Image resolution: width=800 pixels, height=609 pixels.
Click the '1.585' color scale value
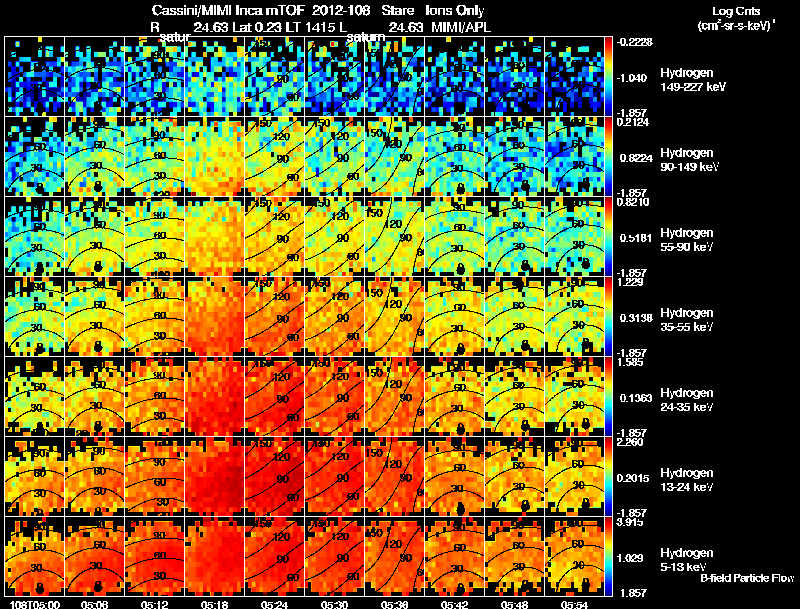point(630,362)
